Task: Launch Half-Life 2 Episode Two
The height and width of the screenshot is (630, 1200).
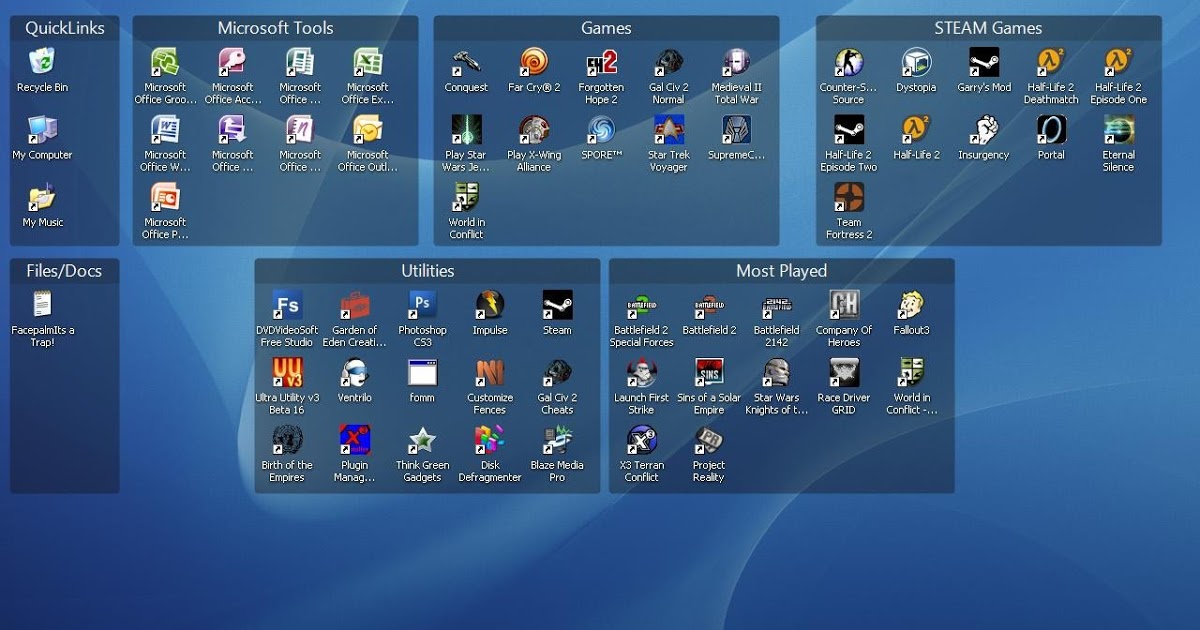Action: coord(849,130)
